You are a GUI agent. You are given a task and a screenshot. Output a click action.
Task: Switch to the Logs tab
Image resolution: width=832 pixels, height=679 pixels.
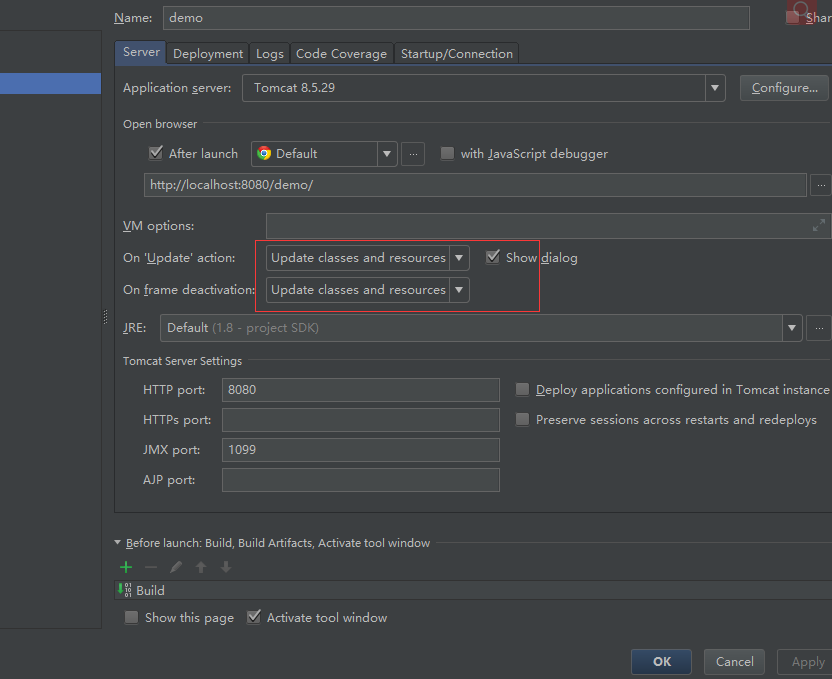click(x=270, y=54)
